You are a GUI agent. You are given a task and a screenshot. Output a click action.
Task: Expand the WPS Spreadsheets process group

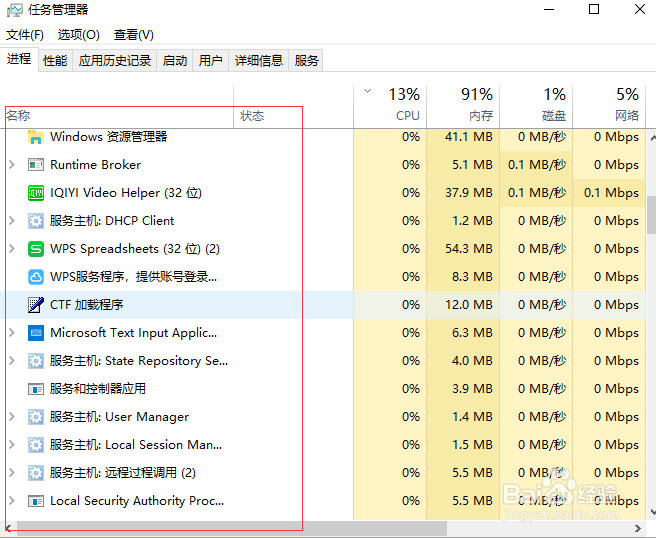pos(12,249)
